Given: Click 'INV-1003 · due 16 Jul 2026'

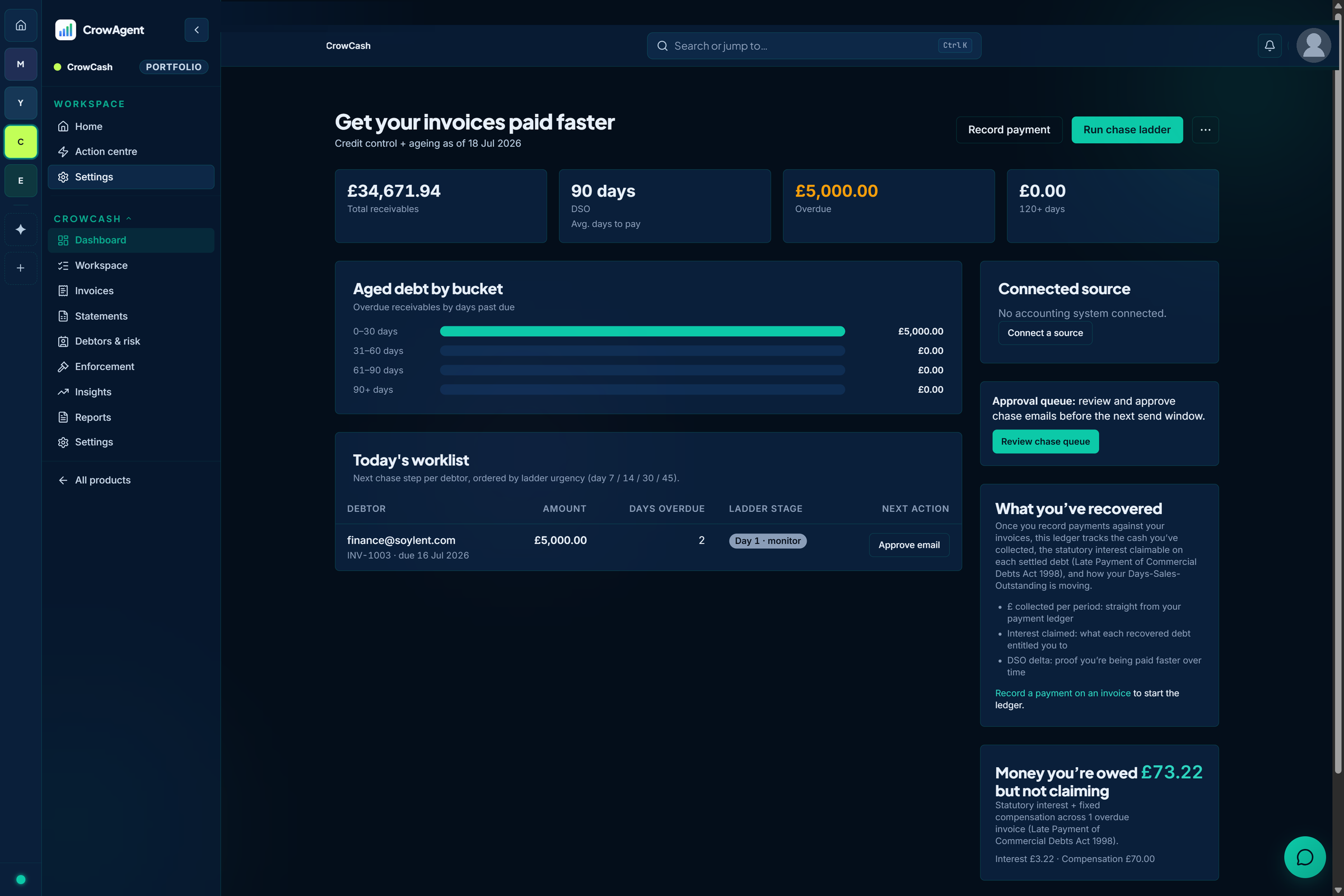Looking at the screenshot, I should pos(408,556).
